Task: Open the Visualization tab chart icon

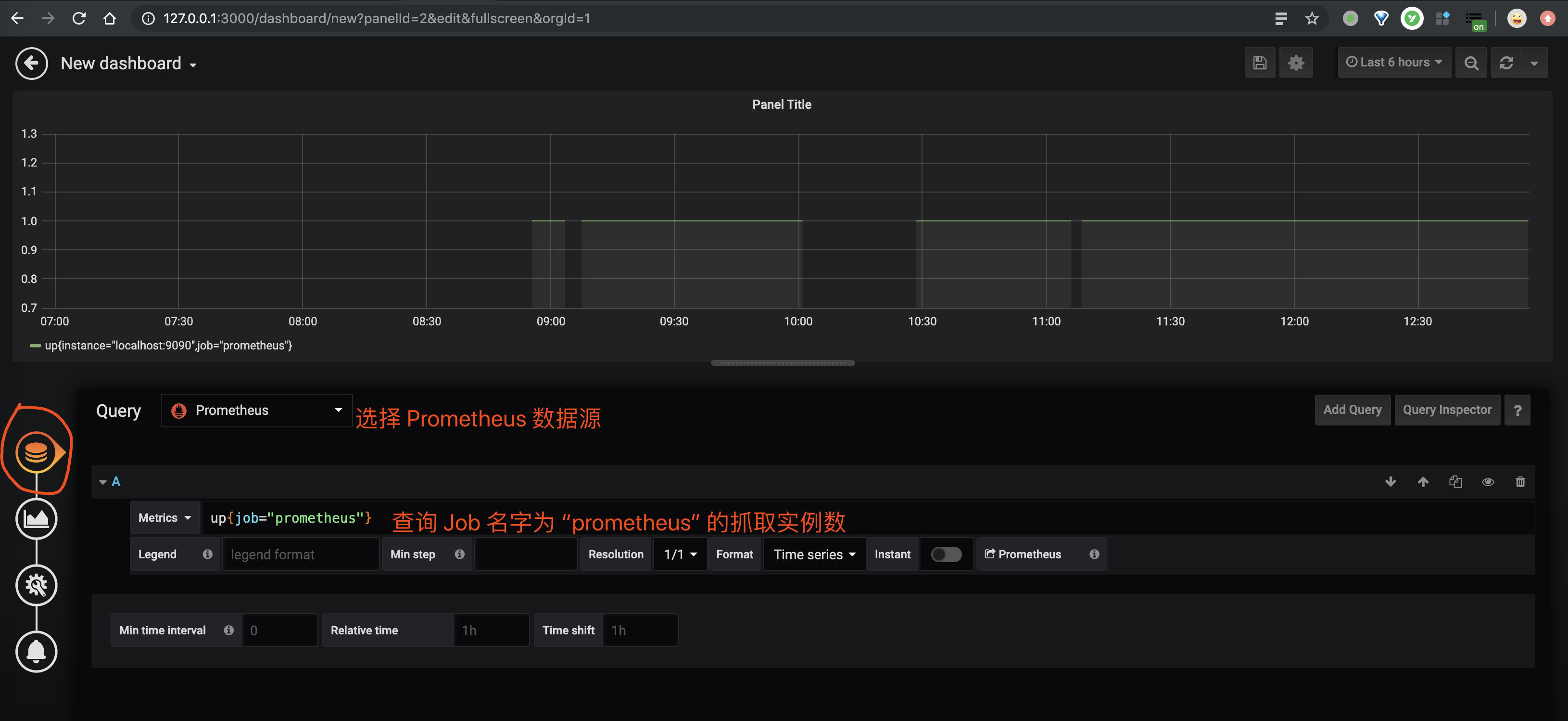Action: coord(37,519)
